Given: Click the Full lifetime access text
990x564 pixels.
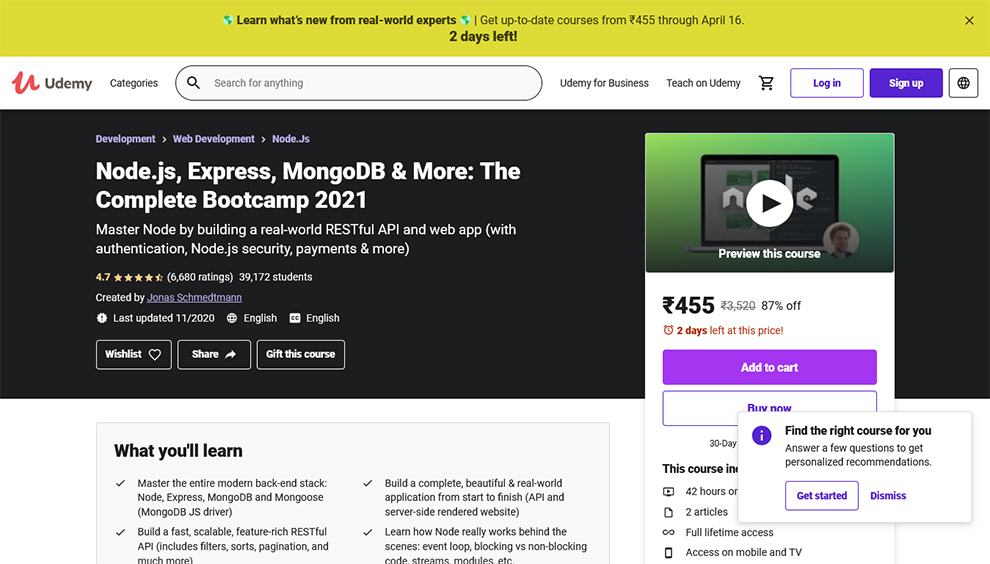Looking at the screenshot, I should [729, 532].
